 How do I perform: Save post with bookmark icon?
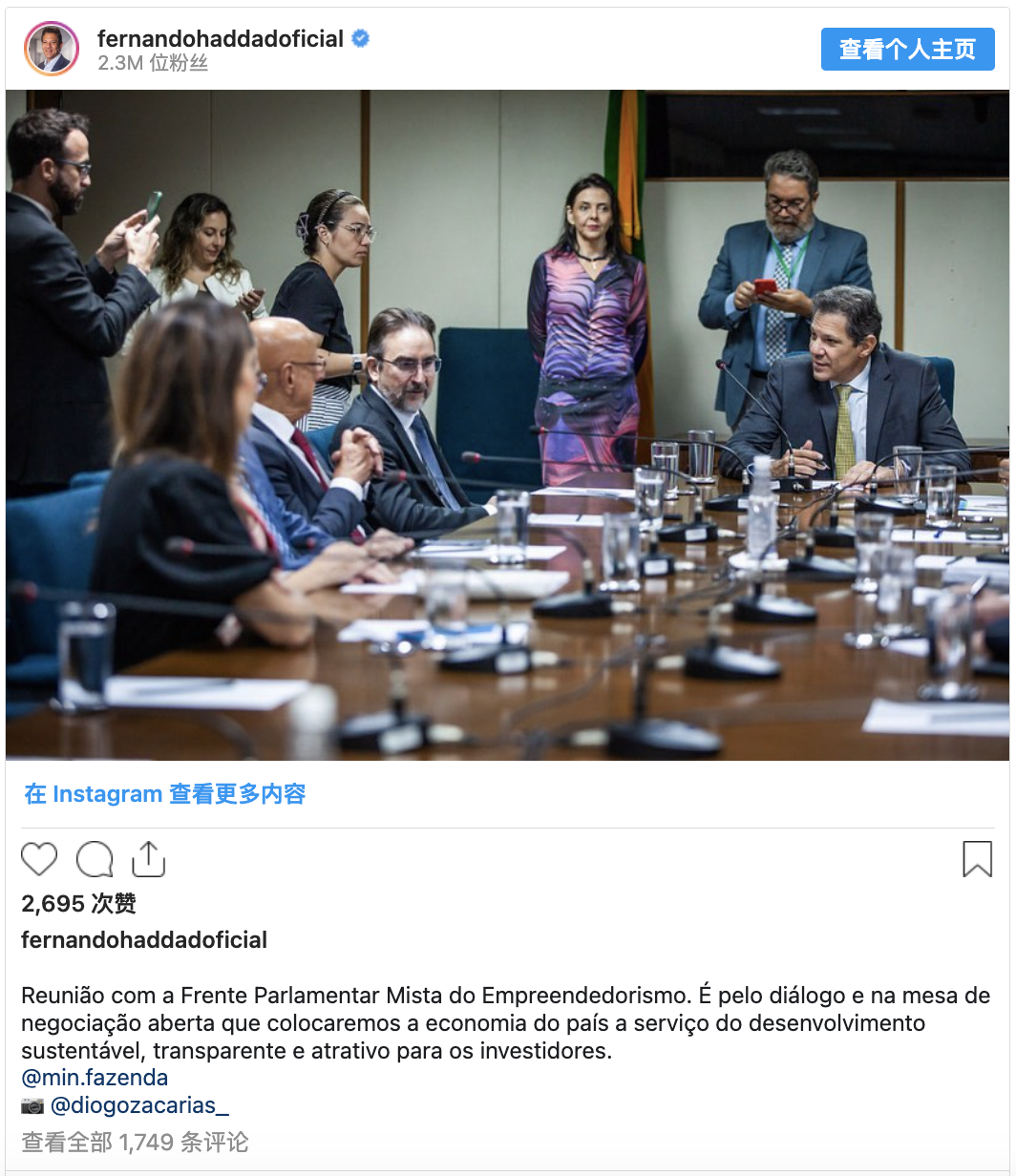(977, 859)
